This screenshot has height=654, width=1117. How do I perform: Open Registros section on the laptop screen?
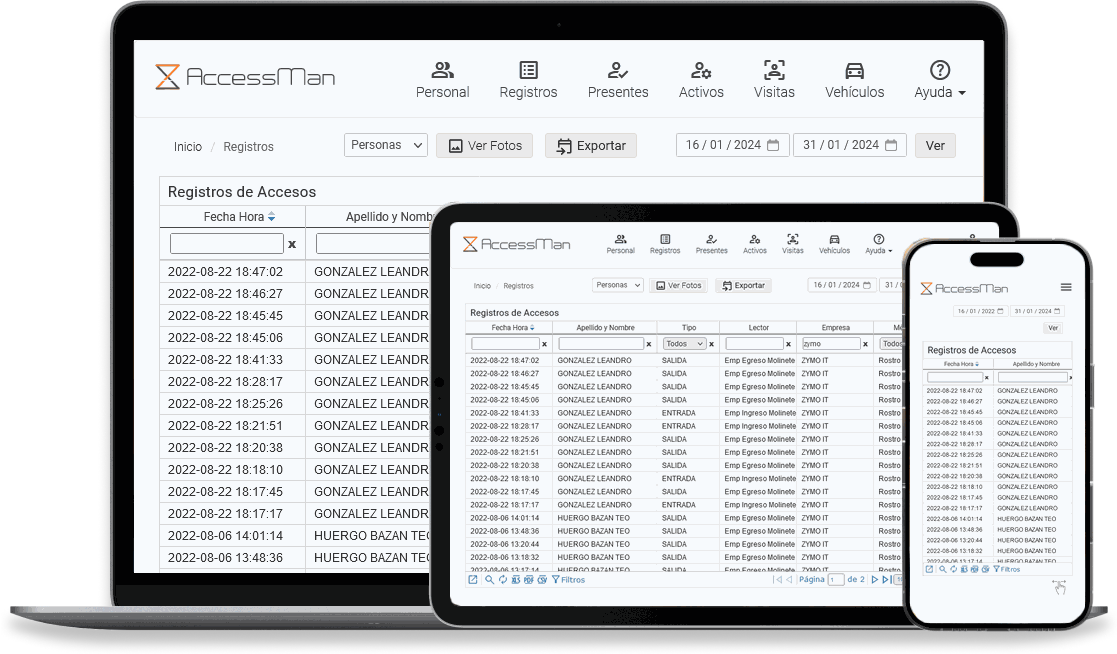tap(528, 80)
